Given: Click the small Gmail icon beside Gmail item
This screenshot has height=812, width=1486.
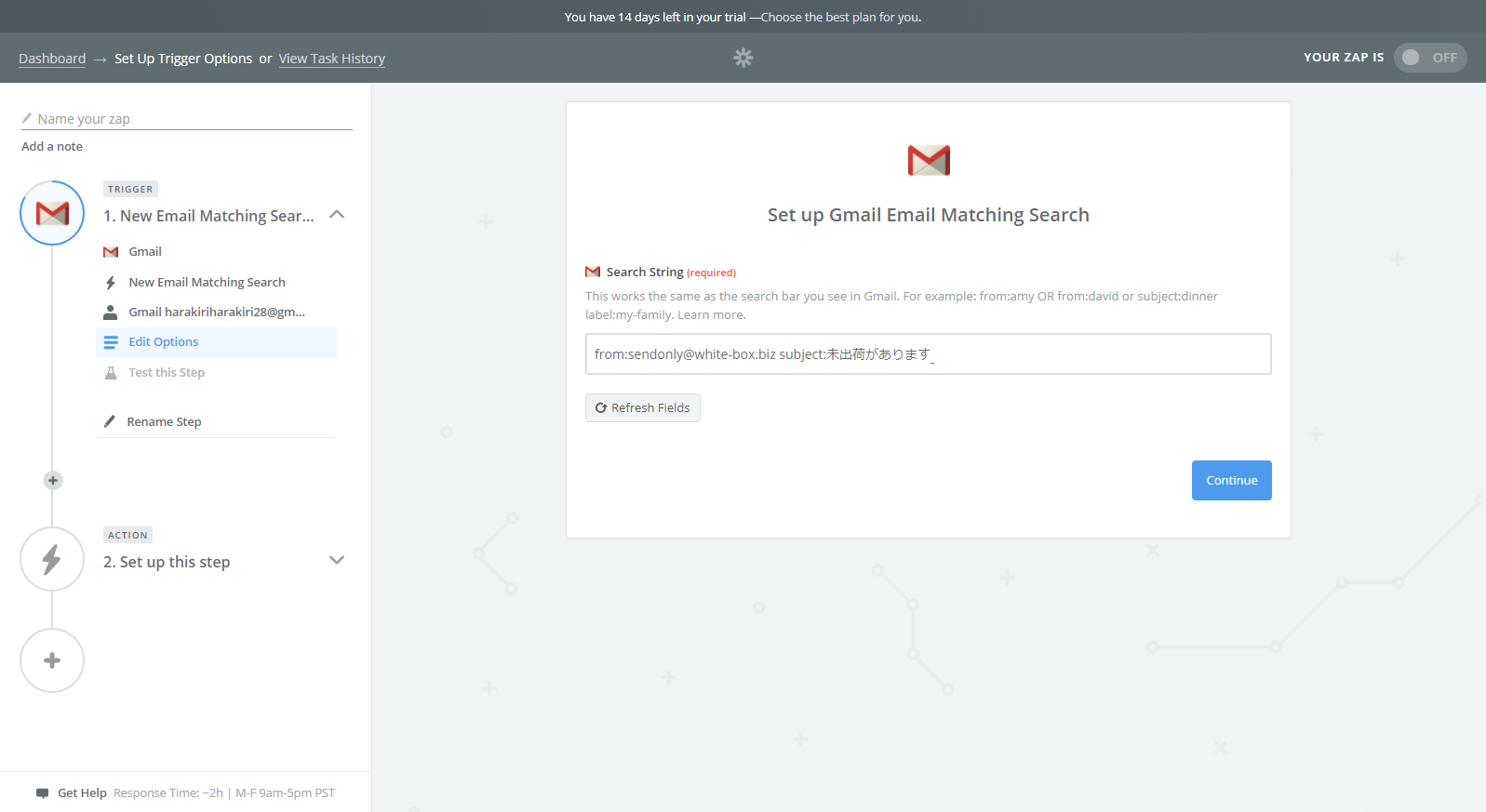Looking at the screenshot, I should (x=111, y=251).
